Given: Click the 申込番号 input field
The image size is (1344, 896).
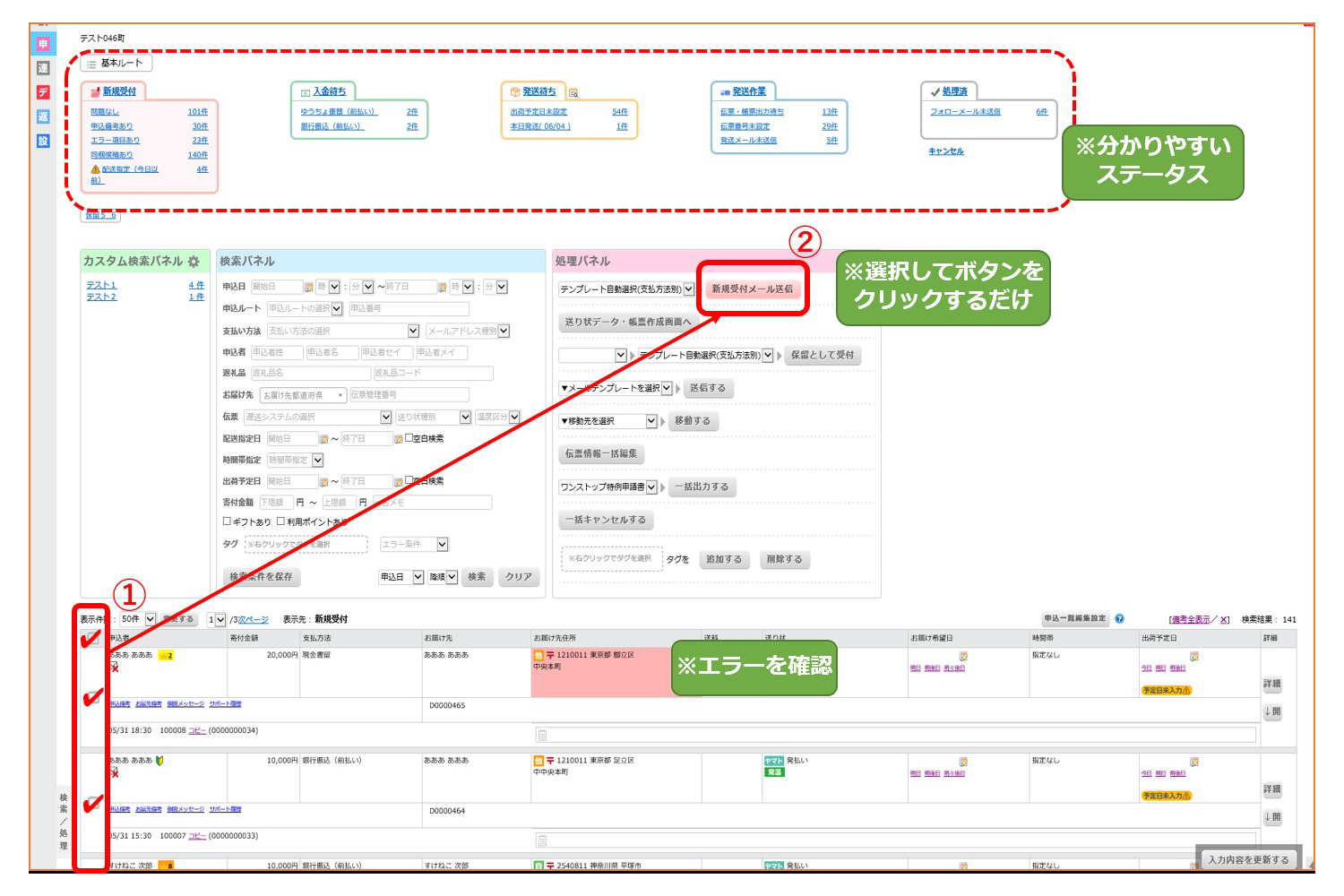Looking at the screenshot, I should click(408, 309).
